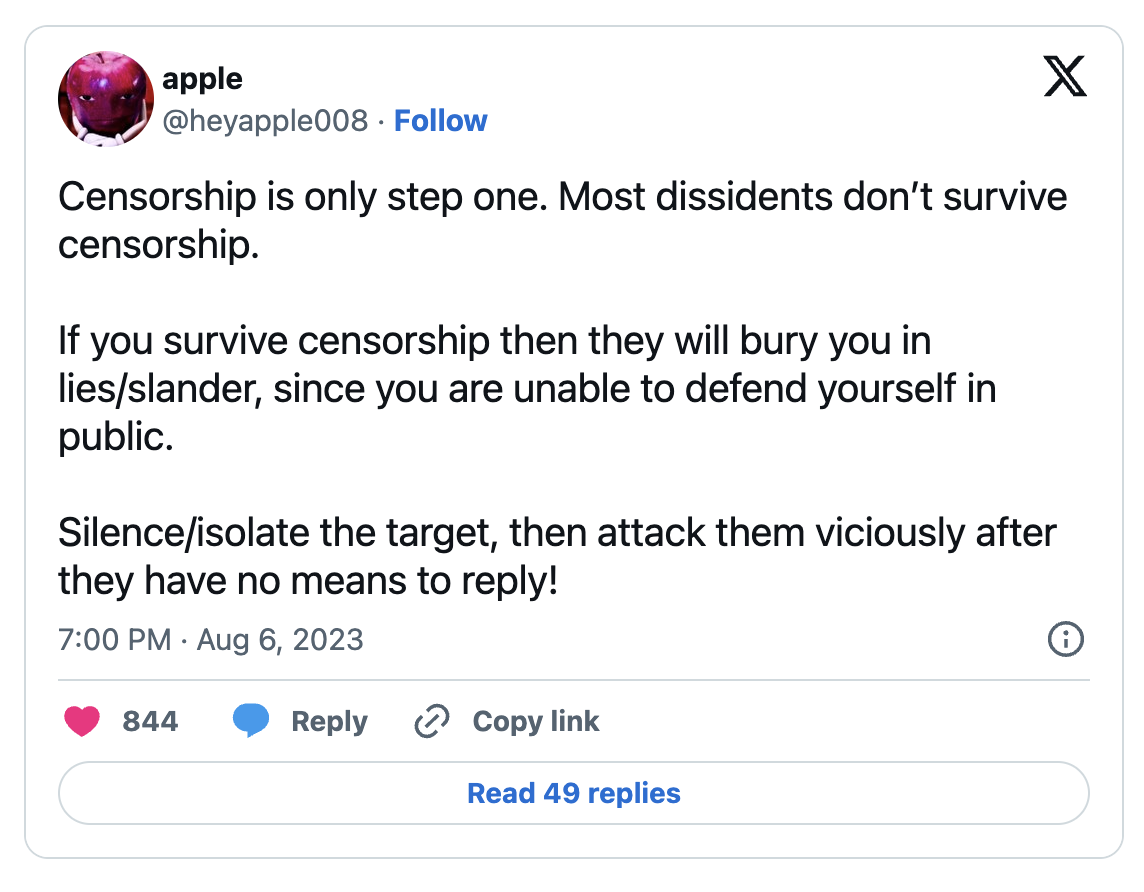
Task: Click the @heyapple008 handle
Action: point(265,121)
